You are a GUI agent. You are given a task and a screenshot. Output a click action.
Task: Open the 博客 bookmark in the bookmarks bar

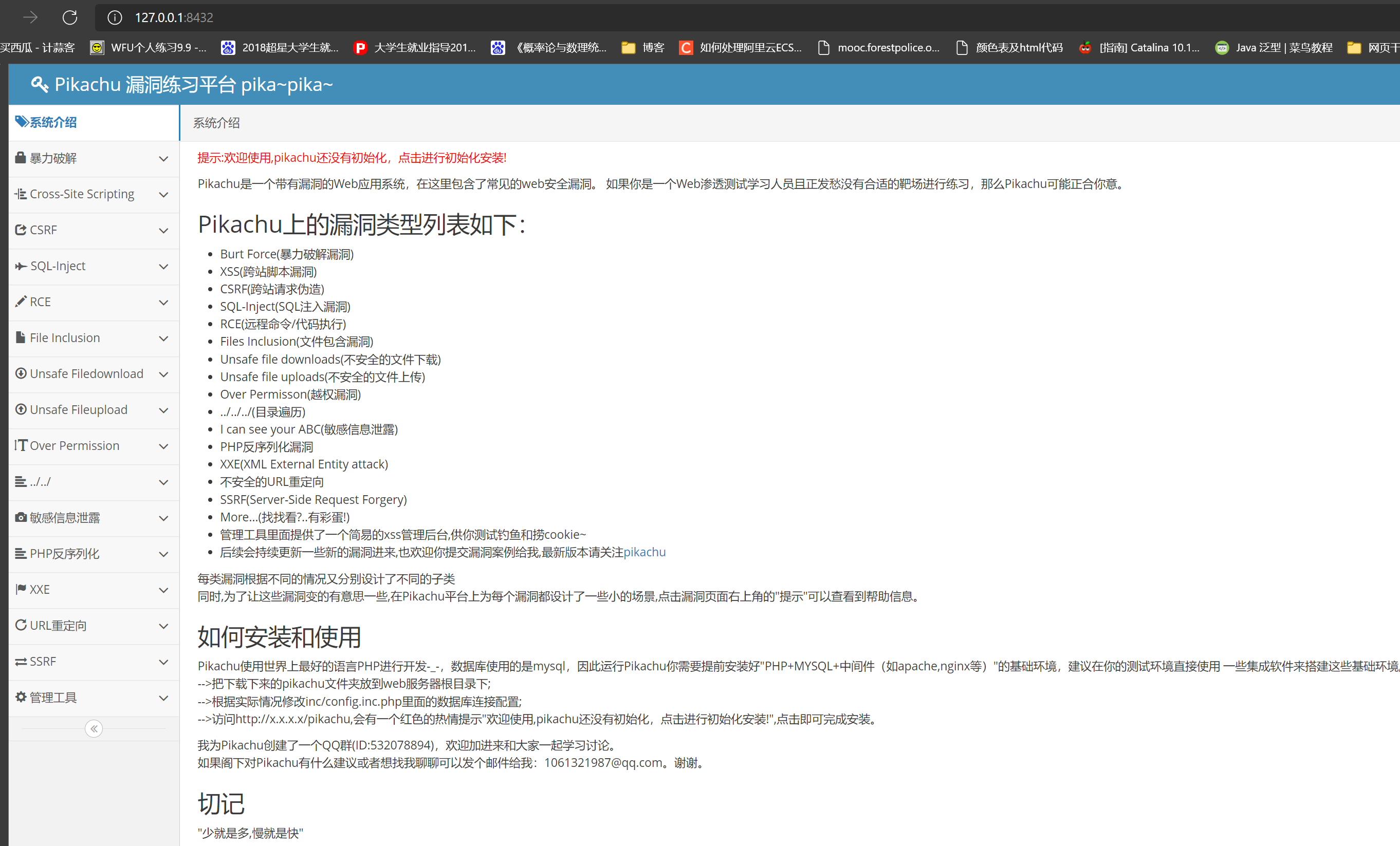(x=642, y=48)
